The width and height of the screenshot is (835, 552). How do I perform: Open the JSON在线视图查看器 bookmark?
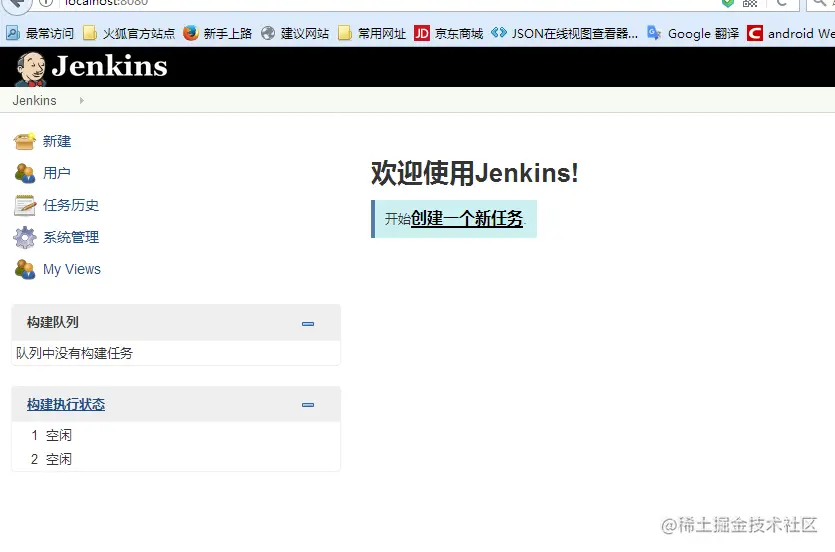(x=564, y=33)
